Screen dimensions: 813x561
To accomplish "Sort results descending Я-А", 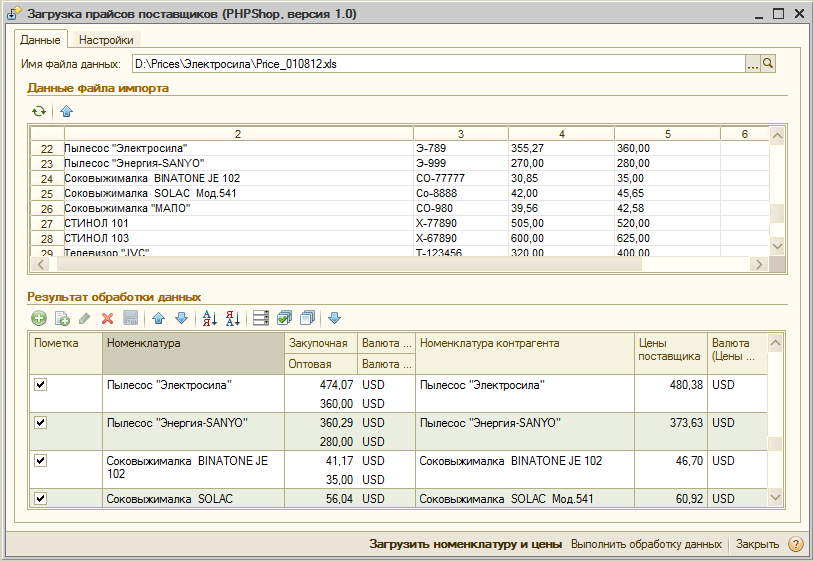I will pos(233,318).
